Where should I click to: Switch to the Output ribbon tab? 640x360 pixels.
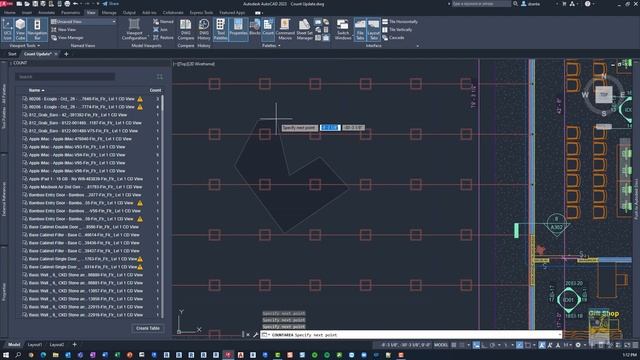[129, 13]
